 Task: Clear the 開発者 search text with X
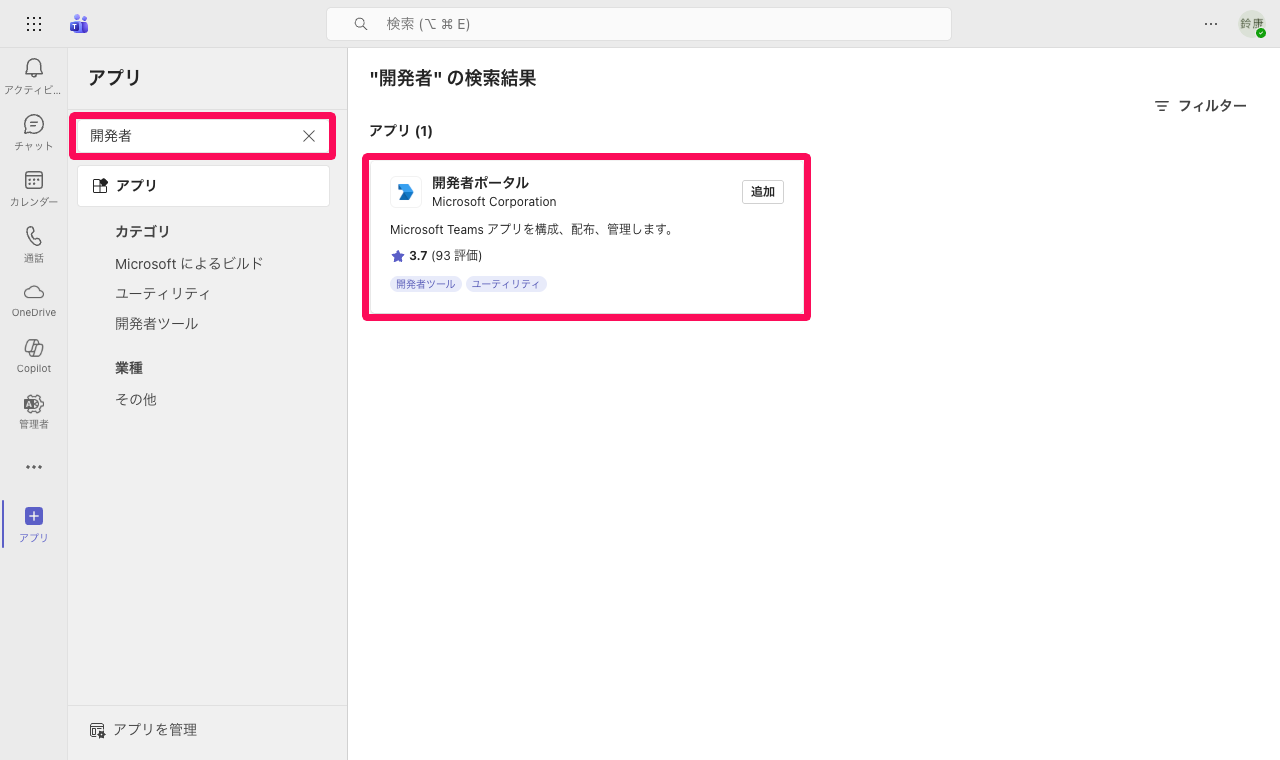tap(309, 136)
